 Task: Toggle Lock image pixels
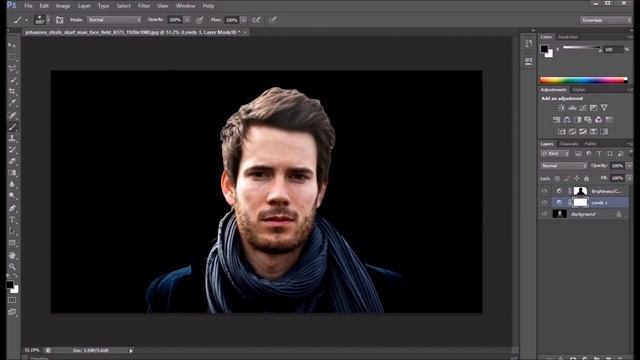(x=567, y=178)
